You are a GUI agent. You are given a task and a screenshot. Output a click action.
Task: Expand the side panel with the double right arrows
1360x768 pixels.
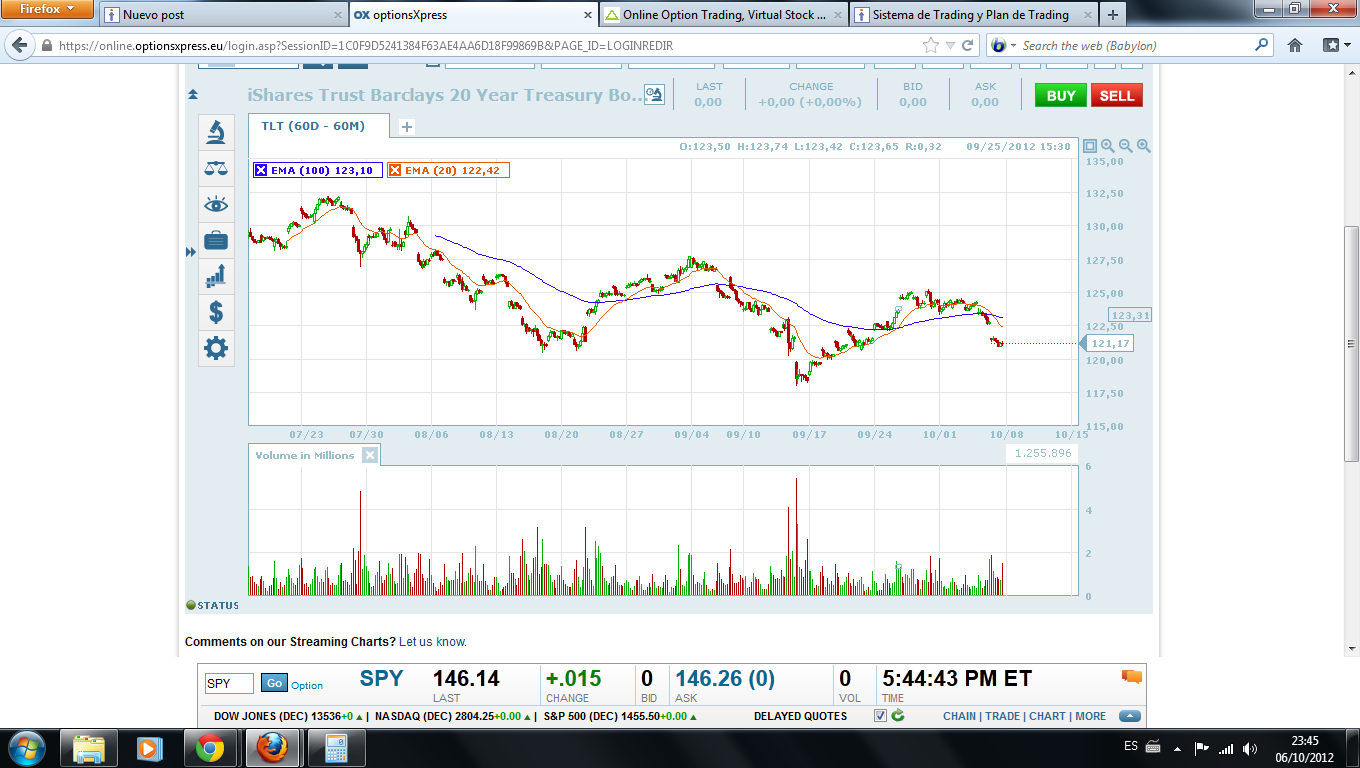point(191,253)
